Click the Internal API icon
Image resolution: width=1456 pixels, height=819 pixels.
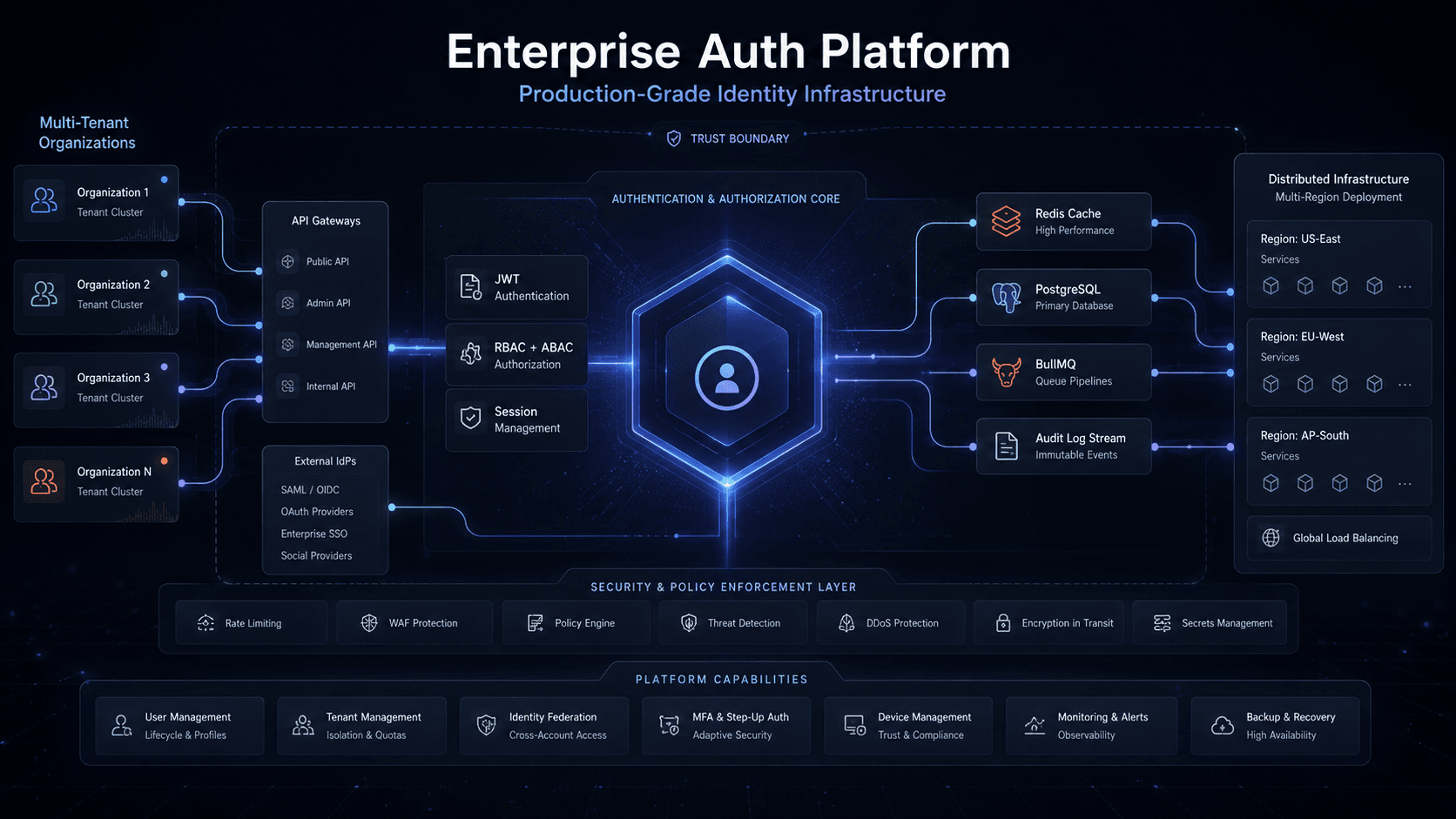tap(288, 386)
